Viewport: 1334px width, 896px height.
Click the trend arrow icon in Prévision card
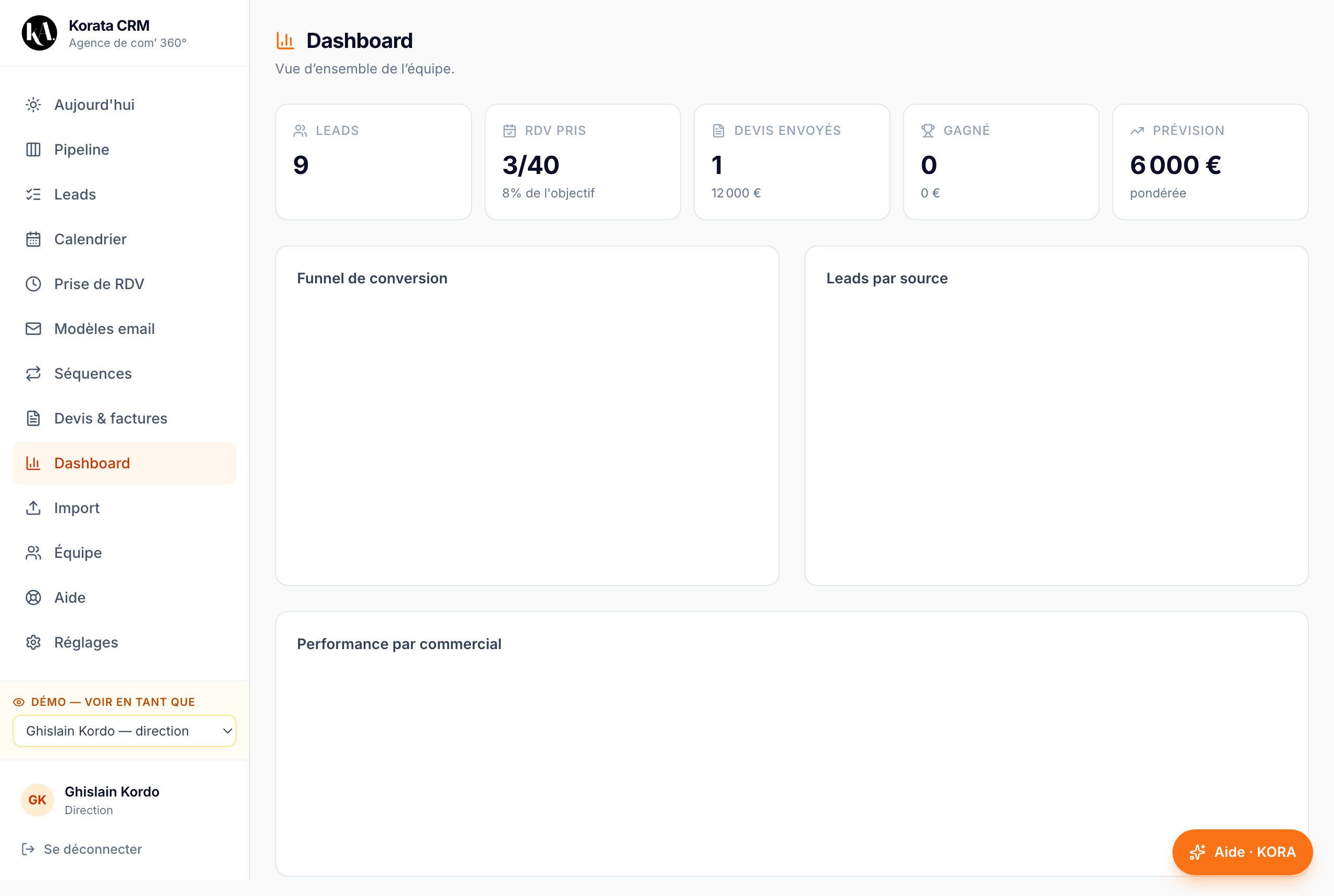tap(1137, 131)
